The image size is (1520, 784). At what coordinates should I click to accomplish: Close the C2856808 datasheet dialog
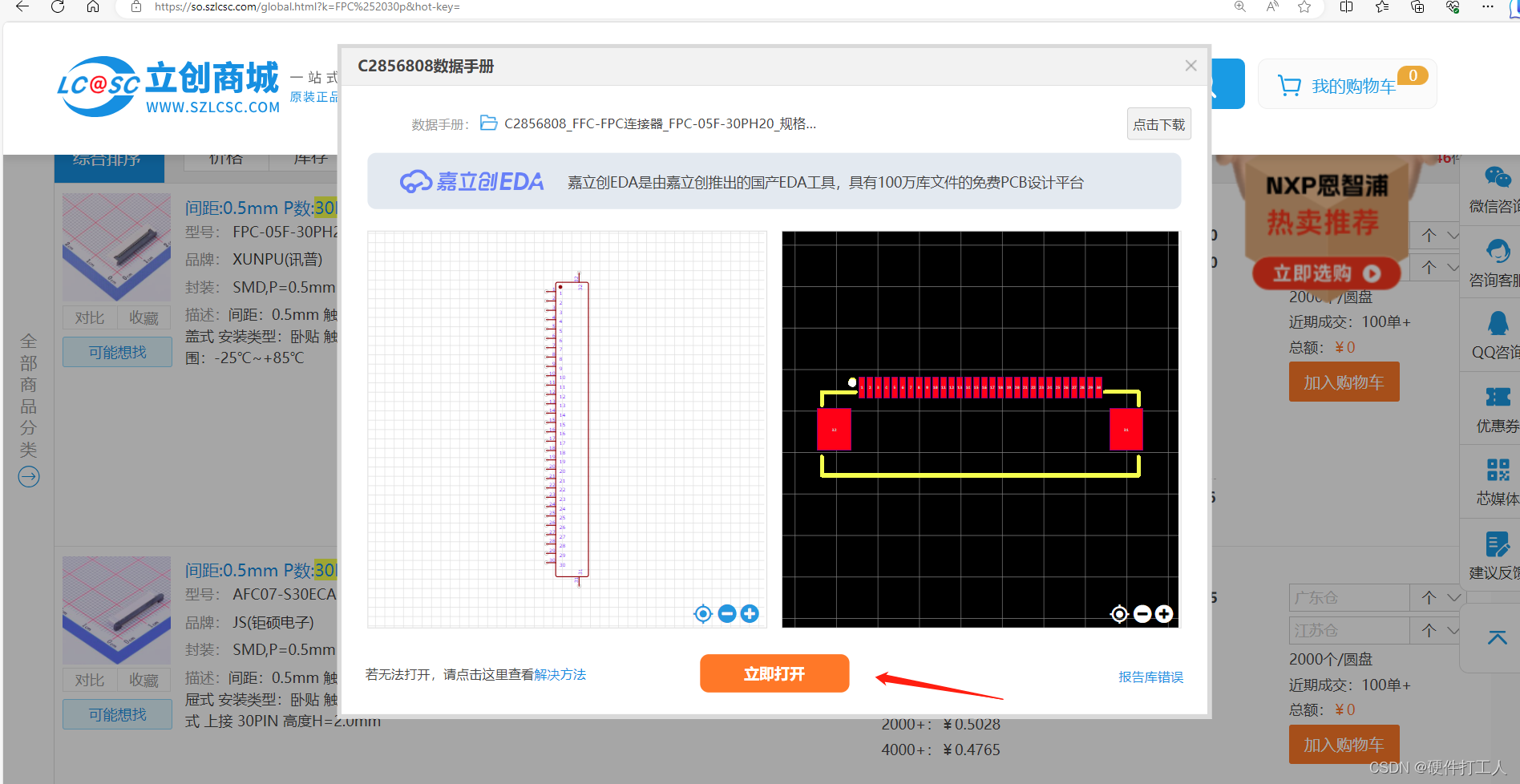(x=1191, y=66)
